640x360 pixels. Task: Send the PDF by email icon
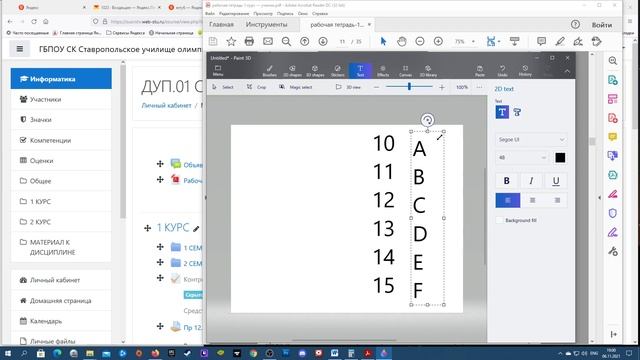click(x=268, y=41)
